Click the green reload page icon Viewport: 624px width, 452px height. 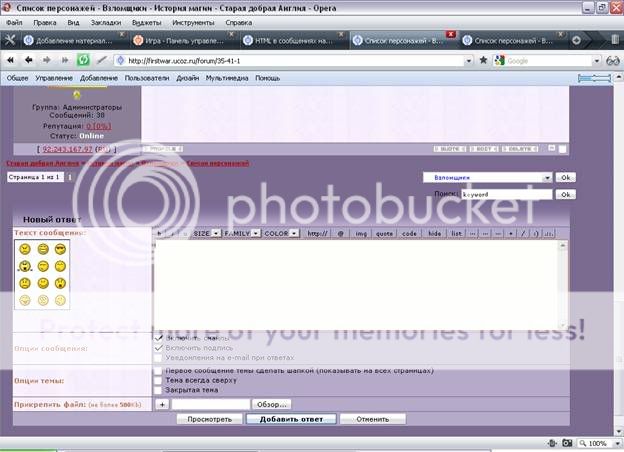coord(84,60)
